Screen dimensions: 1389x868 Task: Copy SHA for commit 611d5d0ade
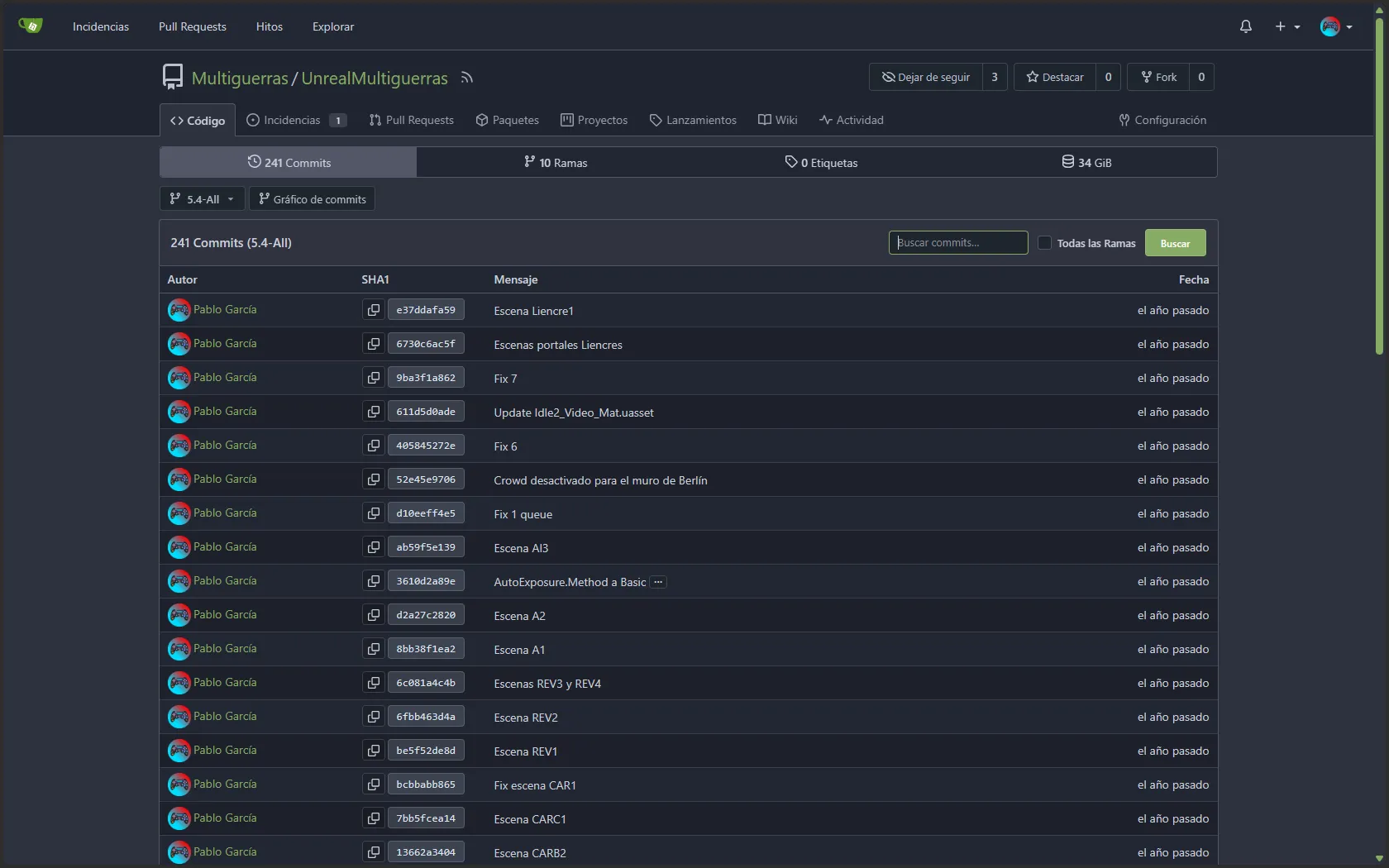click(x=374, y=412)
